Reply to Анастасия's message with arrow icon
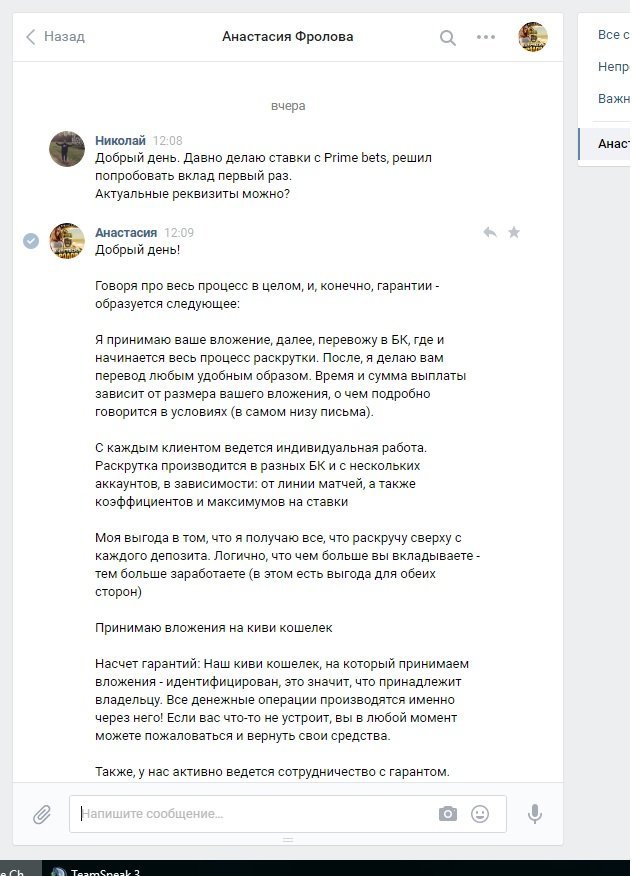 490,232
